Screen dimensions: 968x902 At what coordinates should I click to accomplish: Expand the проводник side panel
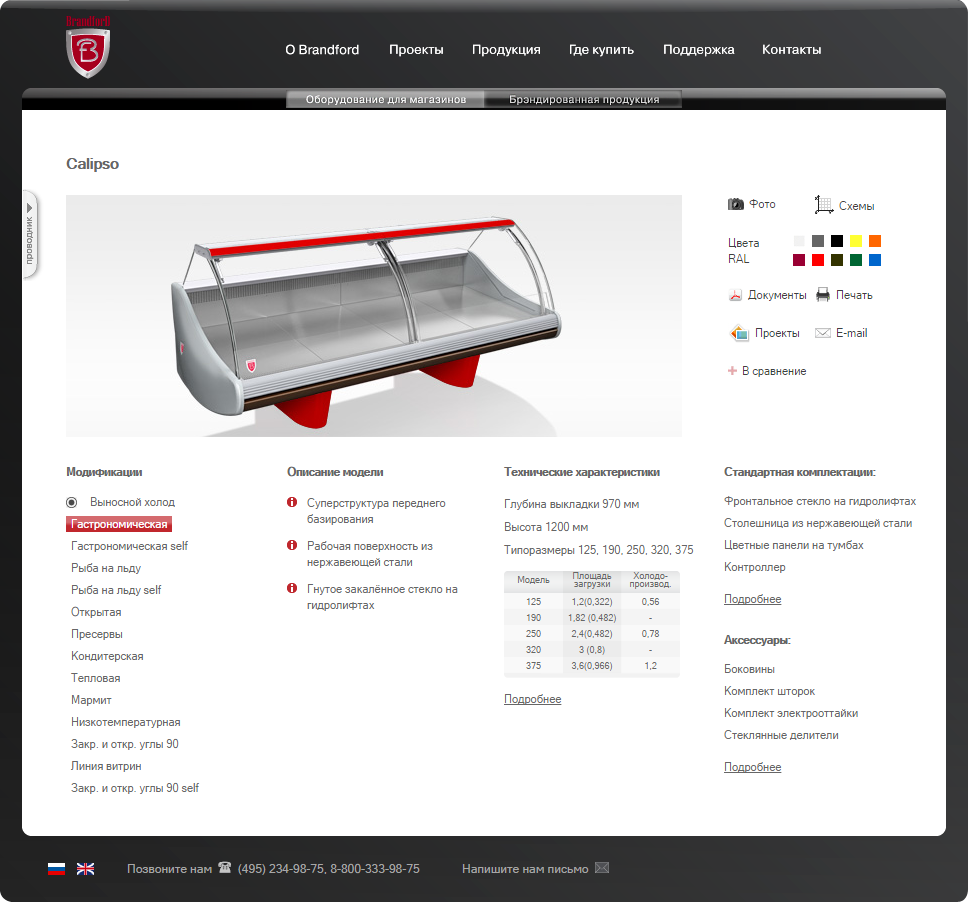(30, 235)
